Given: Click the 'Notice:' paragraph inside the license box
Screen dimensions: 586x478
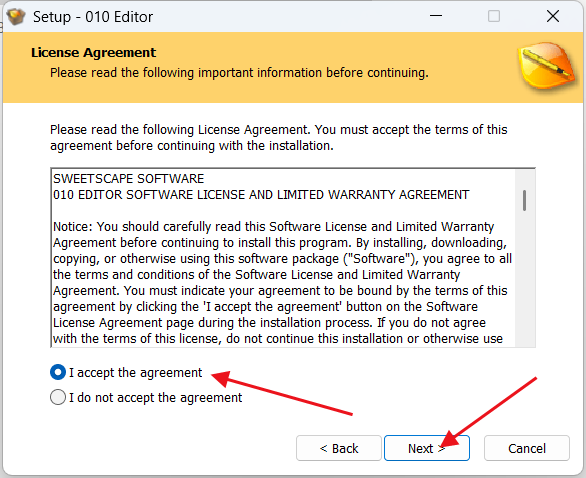Looking at the screenshot, I should coord(283,283).
